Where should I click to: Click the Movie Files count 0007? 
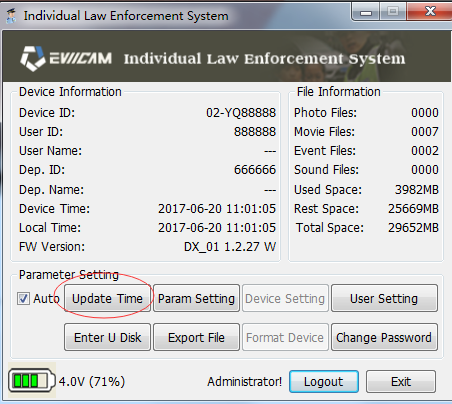click(x=425, y=132)
